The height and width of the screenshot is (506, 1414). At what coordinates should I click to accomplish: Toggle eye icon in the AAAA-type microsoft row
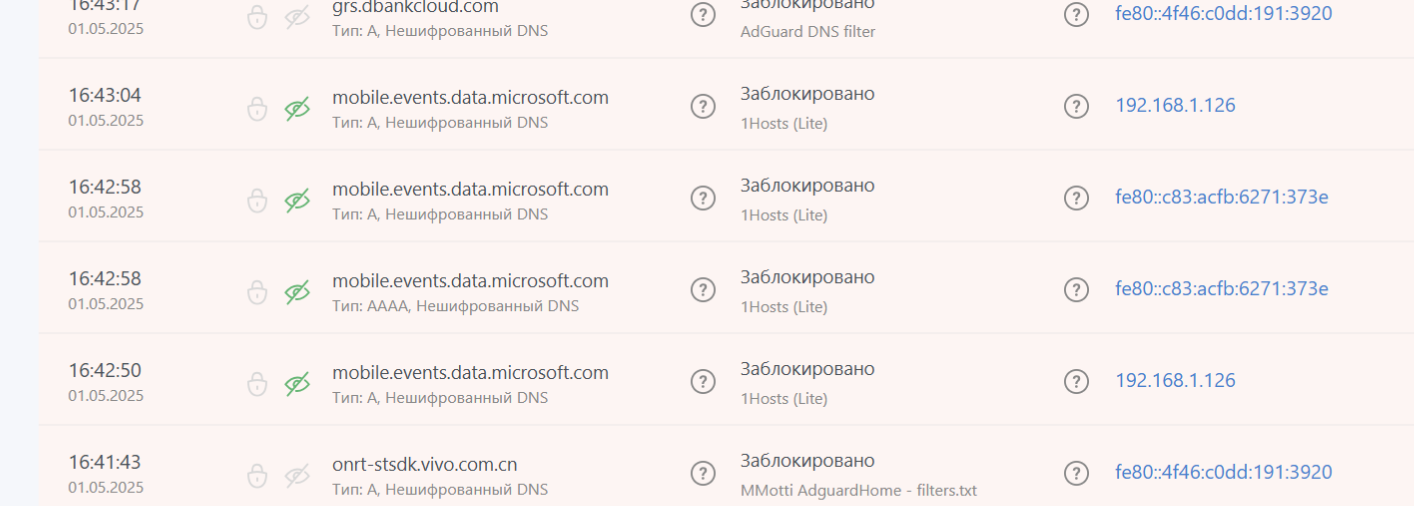point(296,292)
